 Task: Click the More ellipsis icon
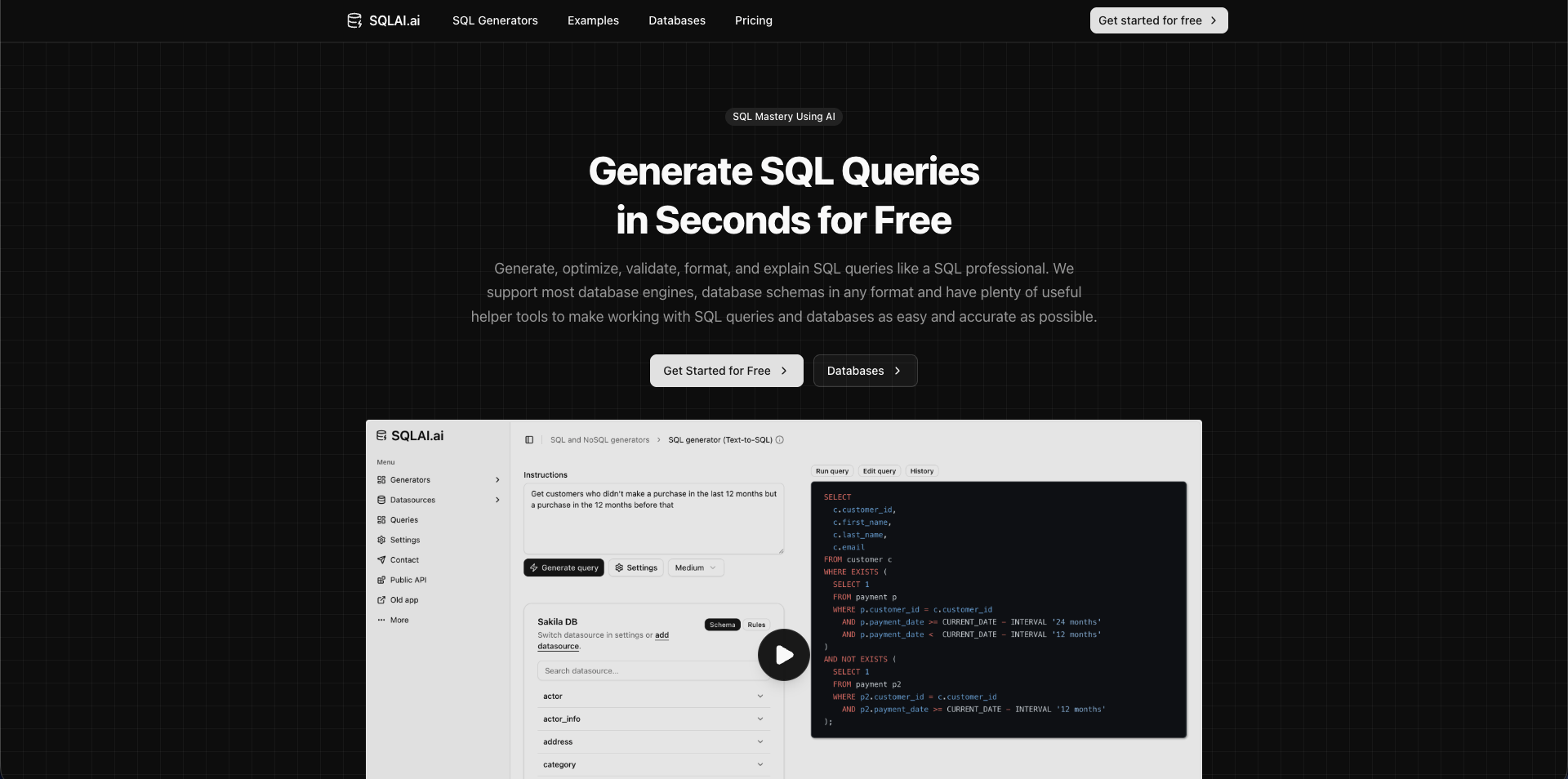(x=381, y=620)
